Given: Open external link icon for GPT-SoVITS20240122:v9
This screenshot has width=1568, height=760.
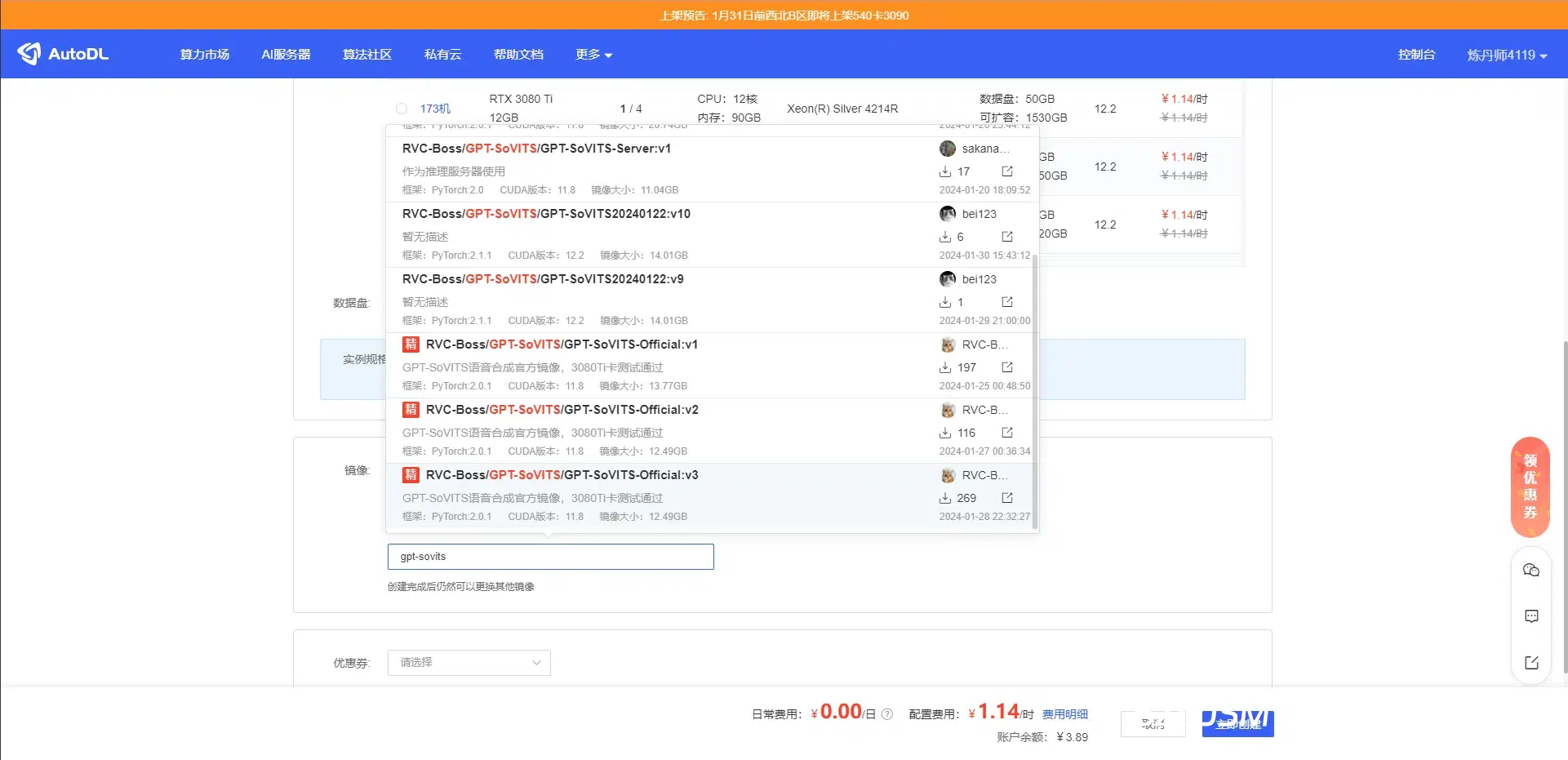Looking at the screenshot, I should [1007, 302].
